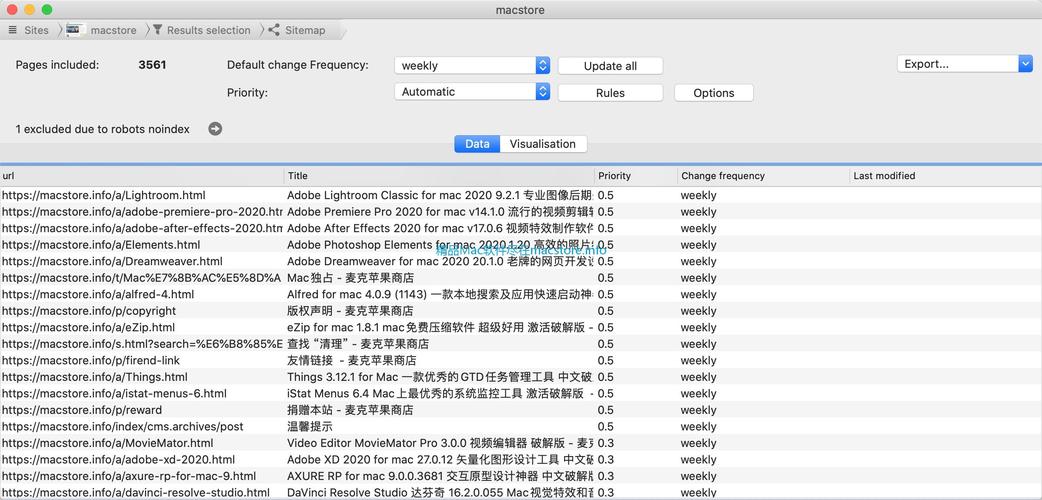Switch to the Visualisation tab
The width and height of the screenshot is (1042, 500).
[543, 144]
